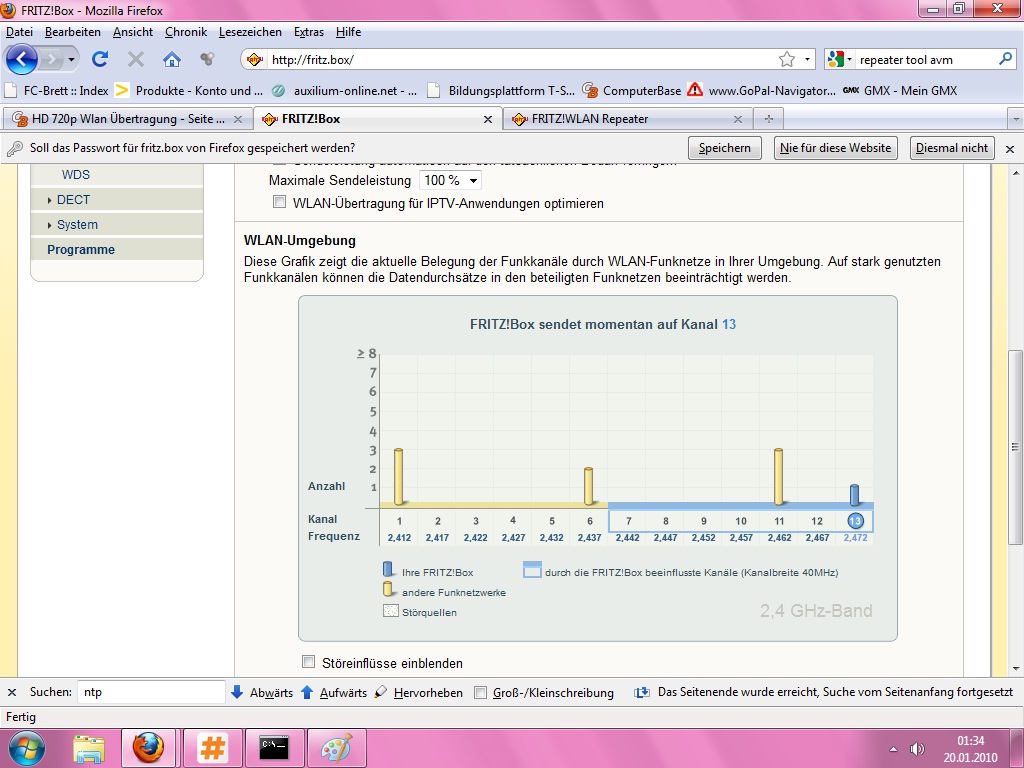Open ComputerBase bookmark
The height and width of the screenshot is (768, 1024).
tap(632, 91)
